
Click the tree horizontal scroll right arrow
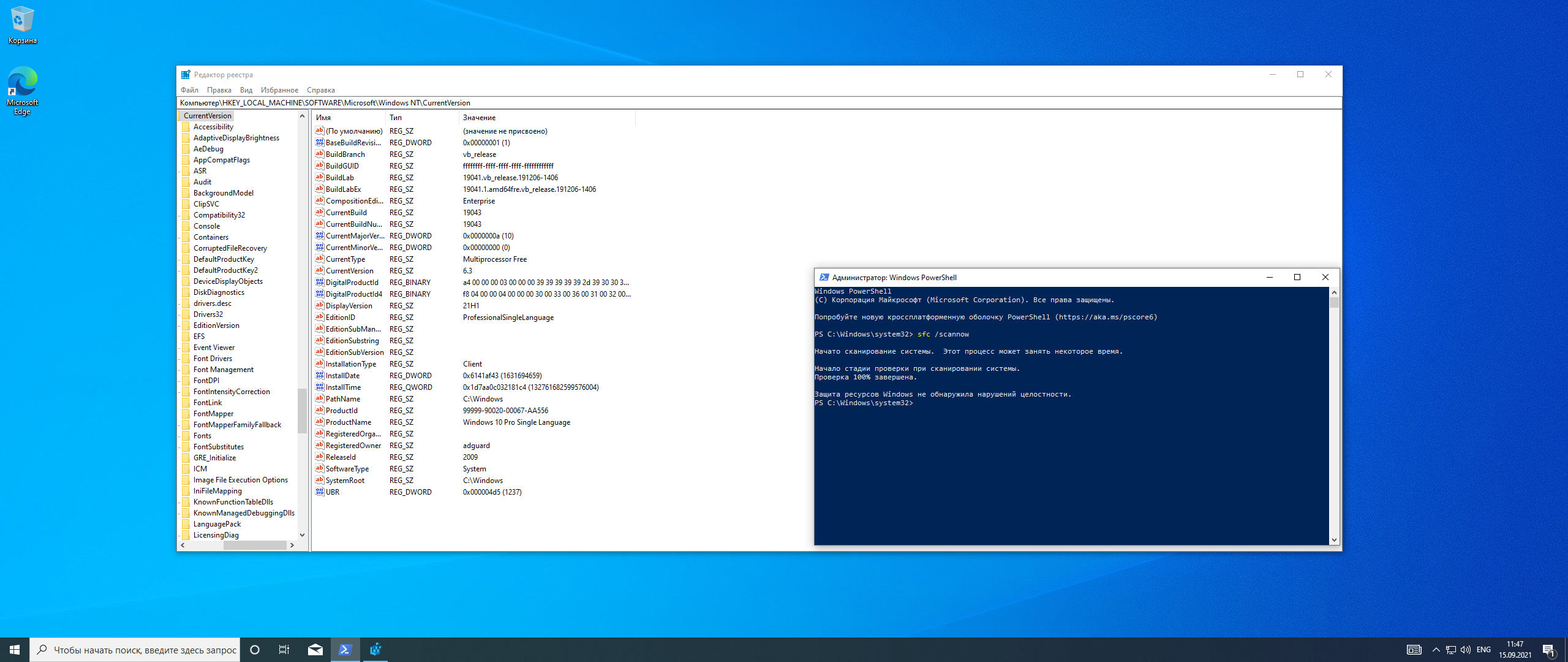[292, 545]
